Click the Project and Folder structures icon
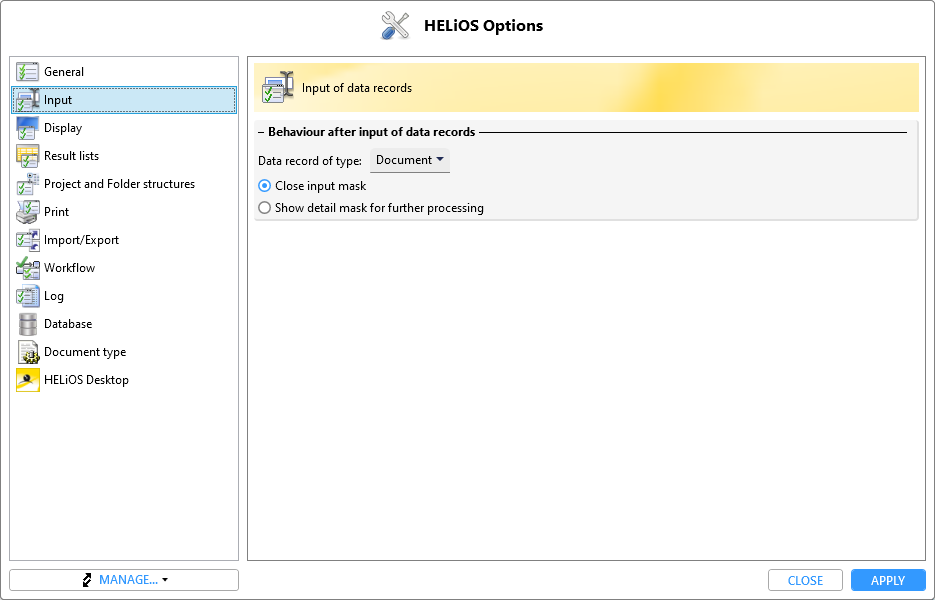Screen dimensions: 935x600 (x=27, y=184)
